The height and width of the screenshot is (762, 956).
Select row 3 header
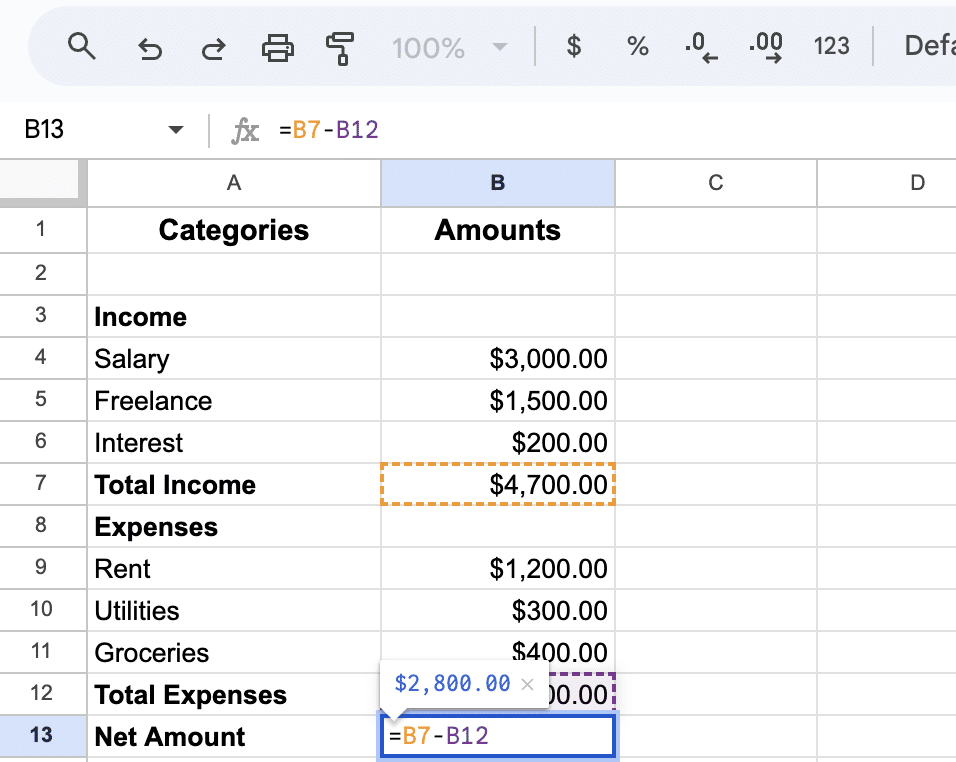(x=41, y=316)
